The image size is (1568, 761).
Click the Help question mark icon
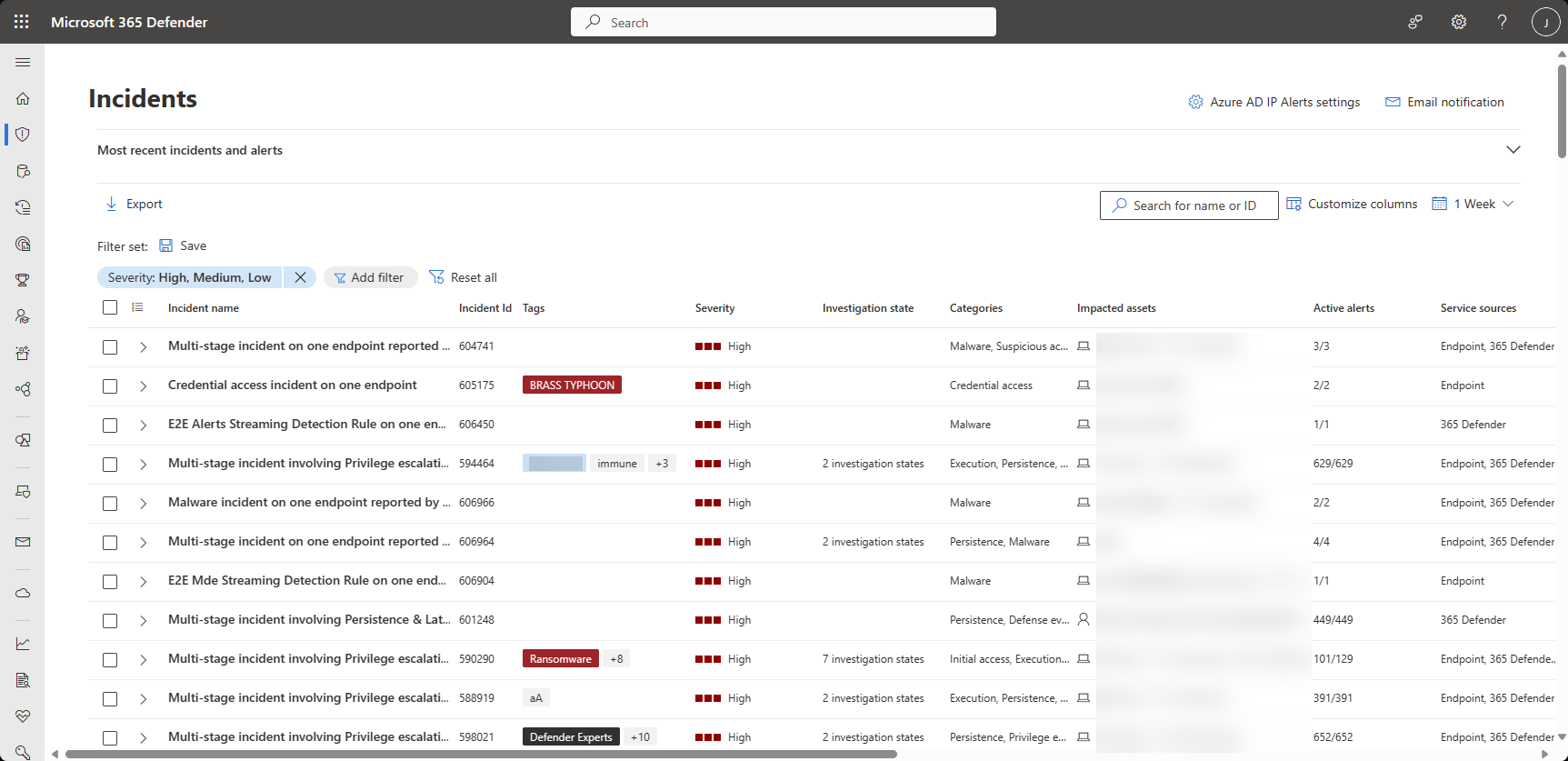(1502, 22)
